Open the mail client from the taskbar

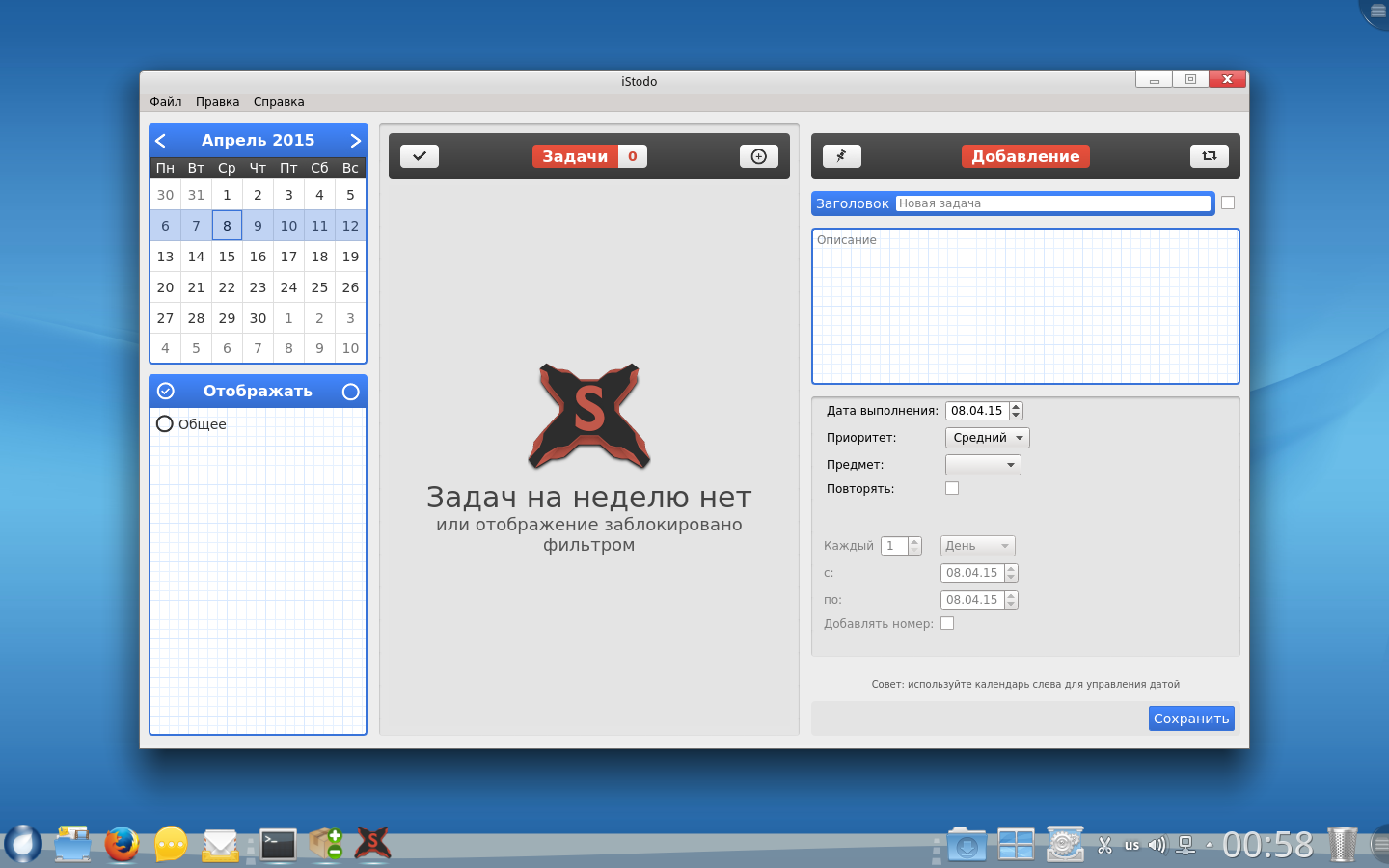[220, 846]
